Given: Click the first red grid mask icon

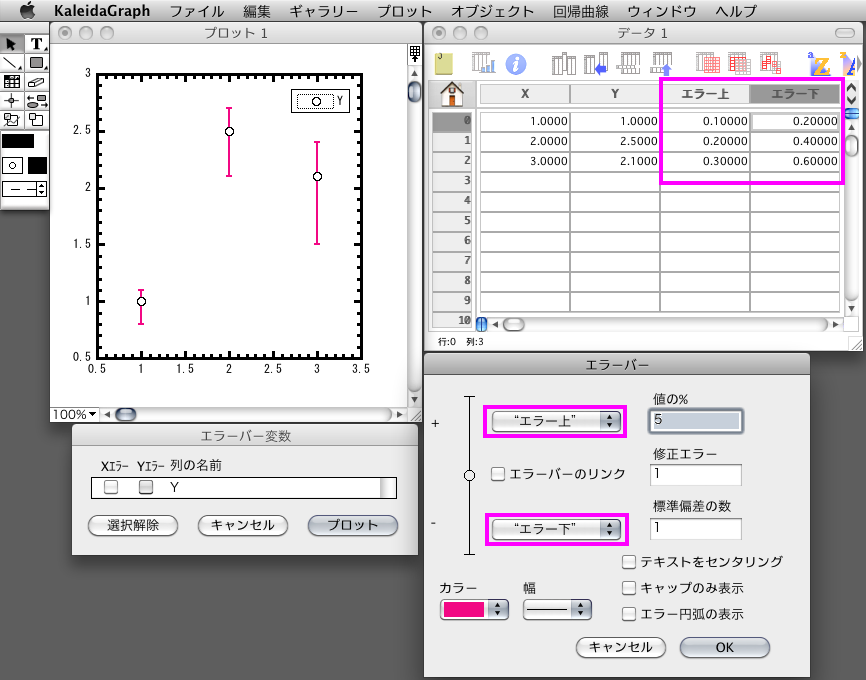Looking at the screenshot, I should click(707, 64).
